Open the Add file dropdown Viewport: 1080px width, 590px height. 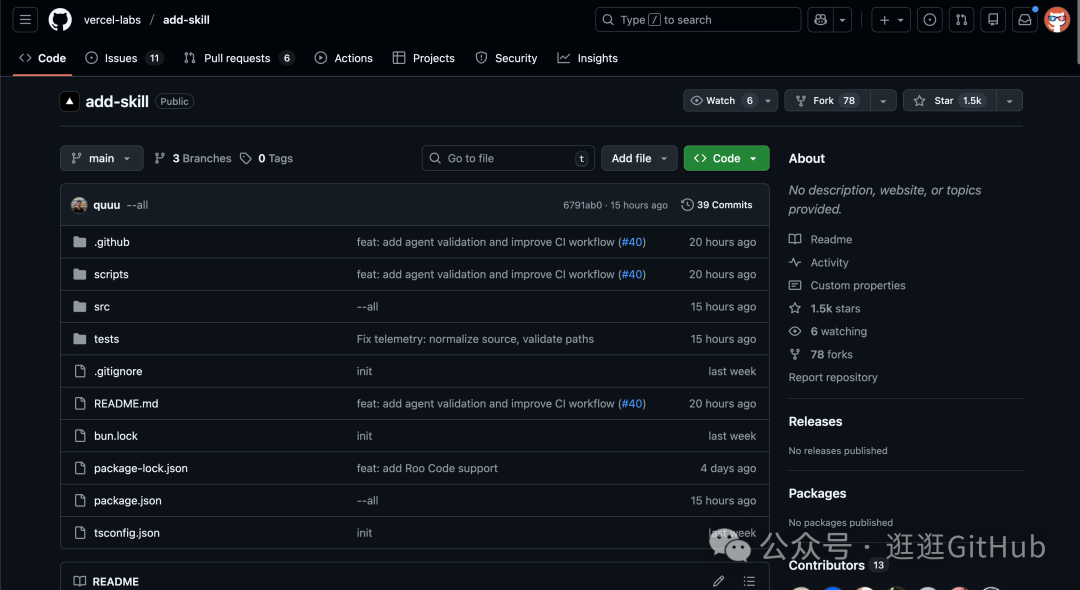click(x=639, y=158)
